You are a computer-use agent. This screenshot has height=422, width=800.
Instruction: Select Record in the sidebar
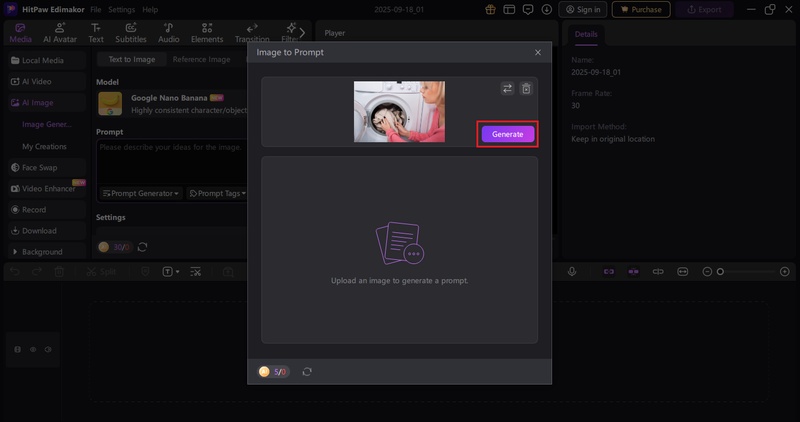click(47, 210)
